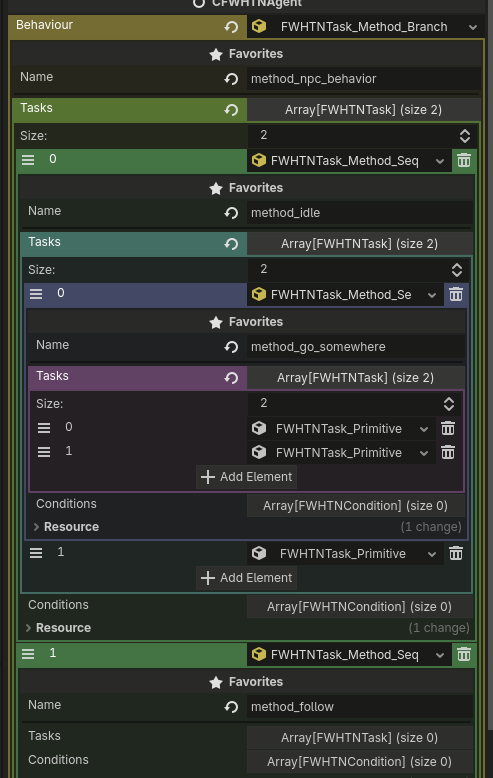Add Element to method_go_somewhere tasks array
This screenshot has height=778, width=493.
pos(246,477)
